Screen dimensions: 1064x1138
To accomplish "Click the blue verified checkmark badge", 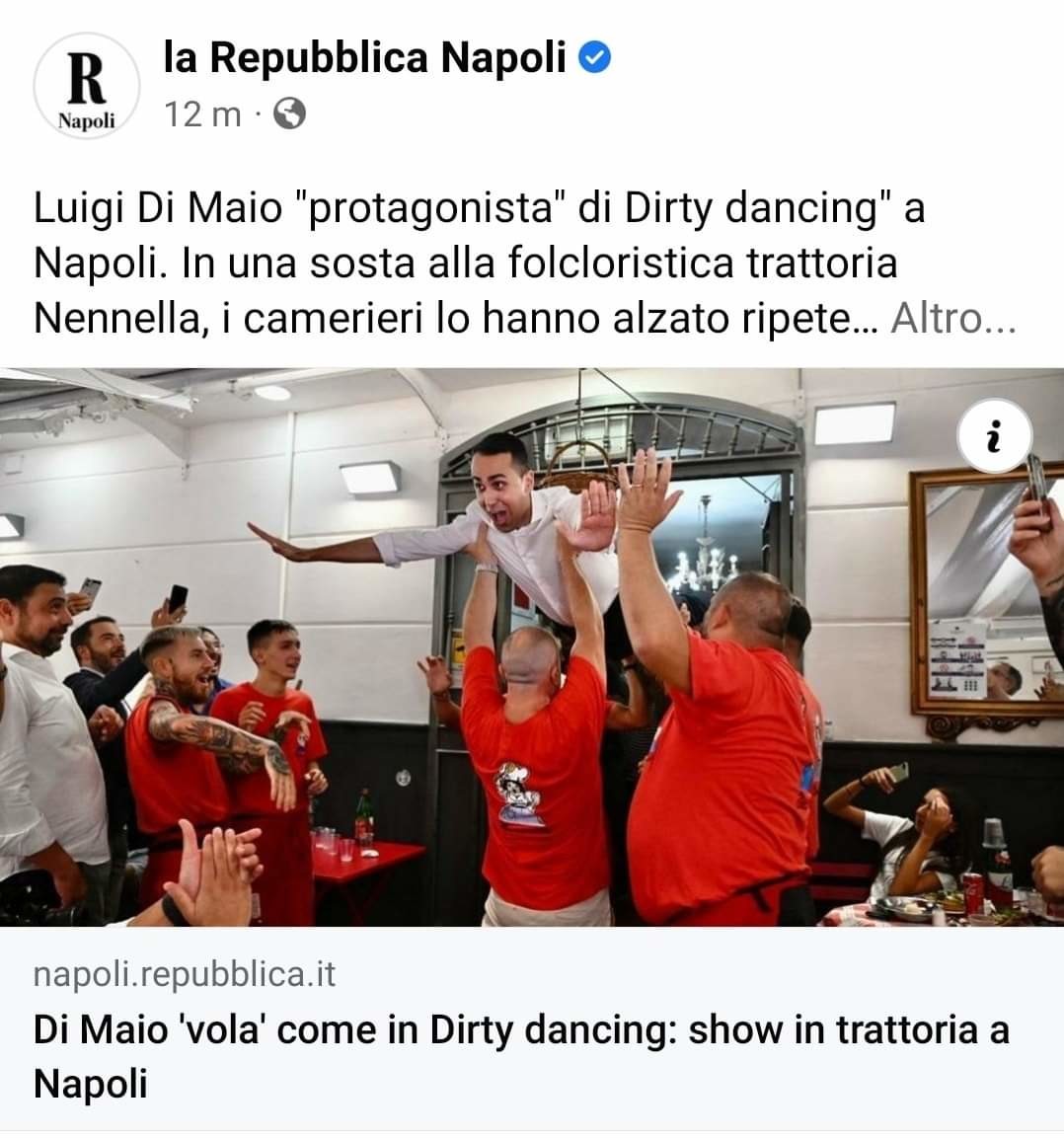I will click(x=594, y=58).
